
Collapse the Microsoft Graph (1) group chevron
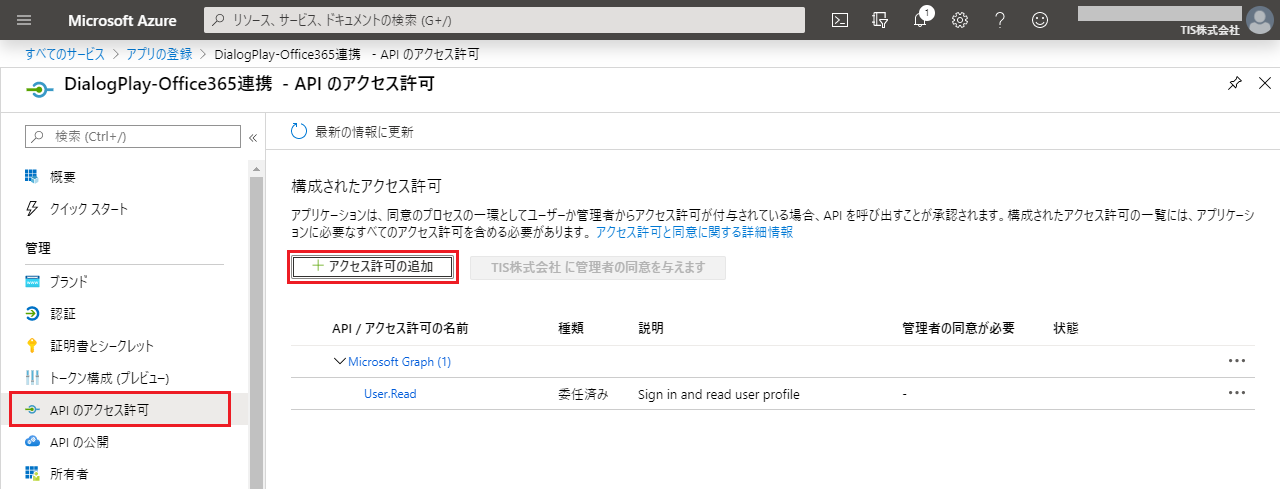(339, 361)
